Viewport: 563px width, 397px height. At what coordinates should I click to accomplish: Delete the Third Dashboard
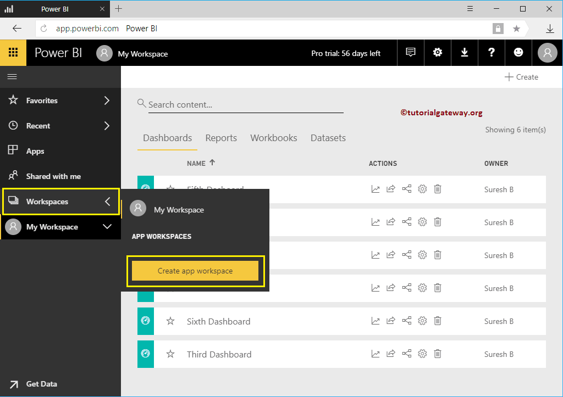point(437,354)
